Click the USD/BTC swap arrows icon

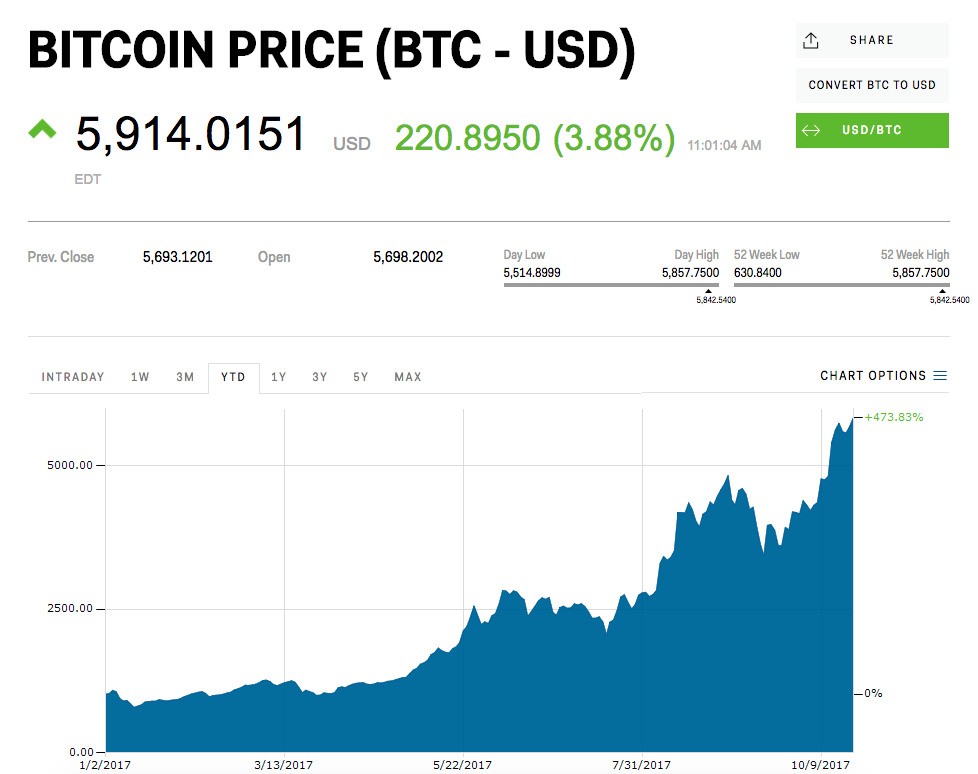(x=811, y=131)
